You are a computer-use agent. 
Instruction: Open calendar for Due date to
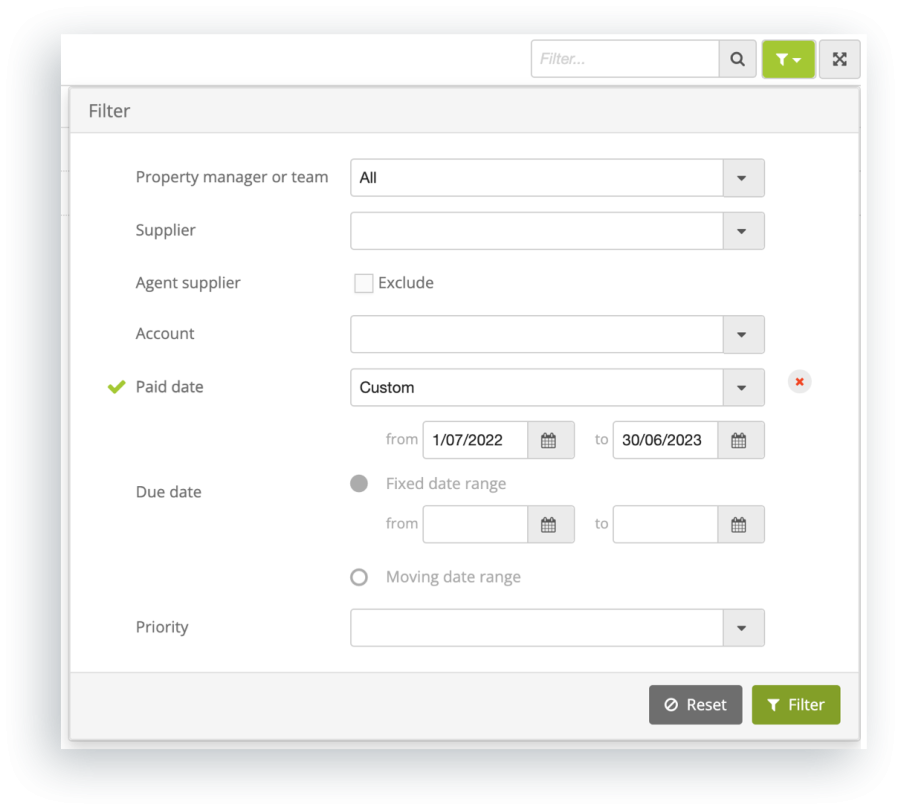(x=741, y=524)
